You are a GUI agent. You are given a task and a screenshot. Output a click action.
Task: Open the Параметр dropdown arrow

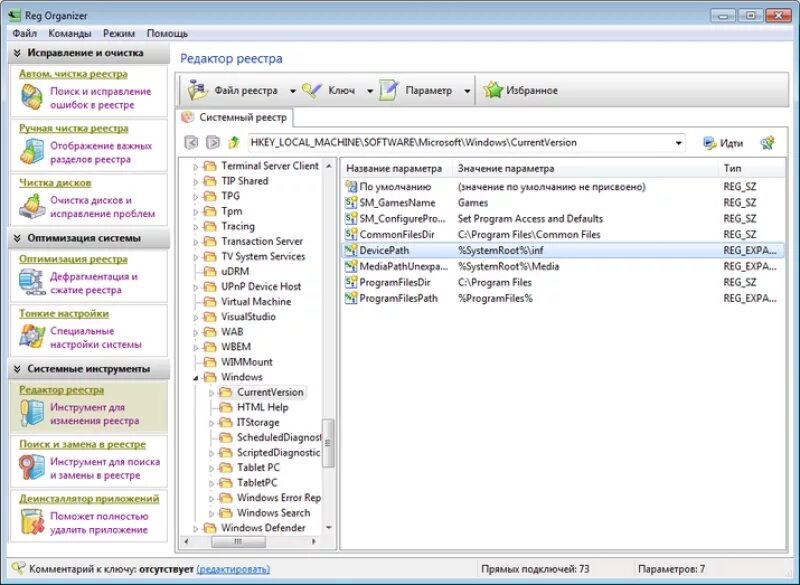[x=467, y=91]
